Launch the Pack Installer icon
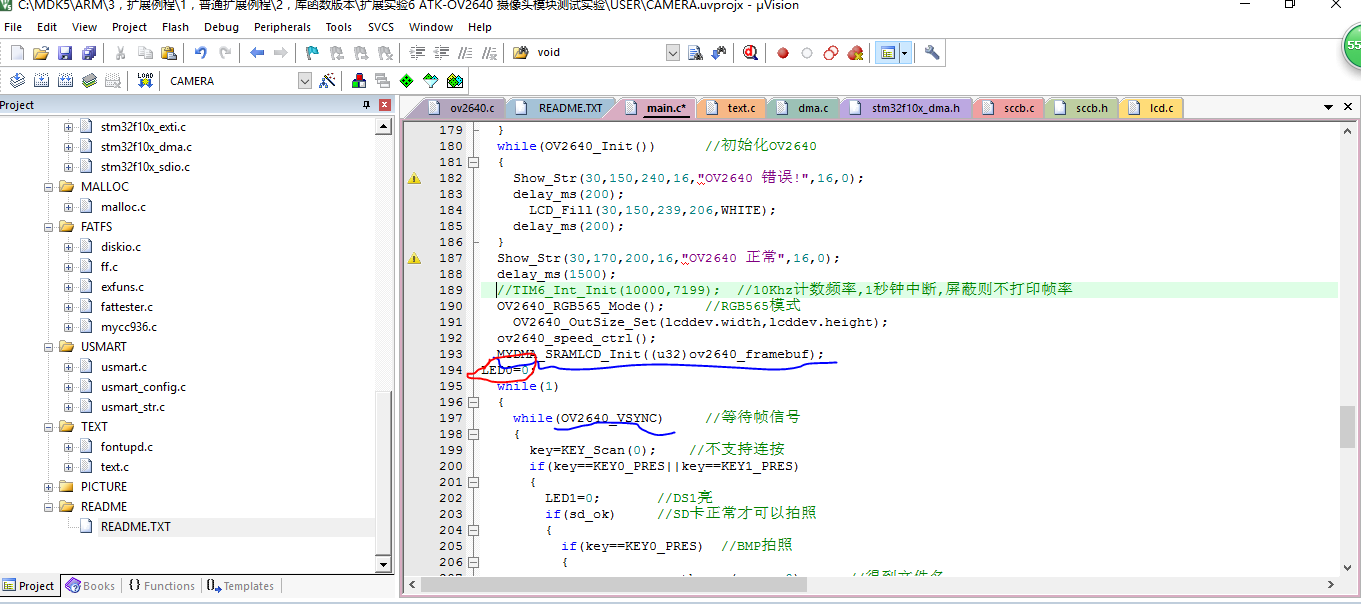Image resolution: width=1361 pixels, height=604 pixels. (x=455, y=81)
